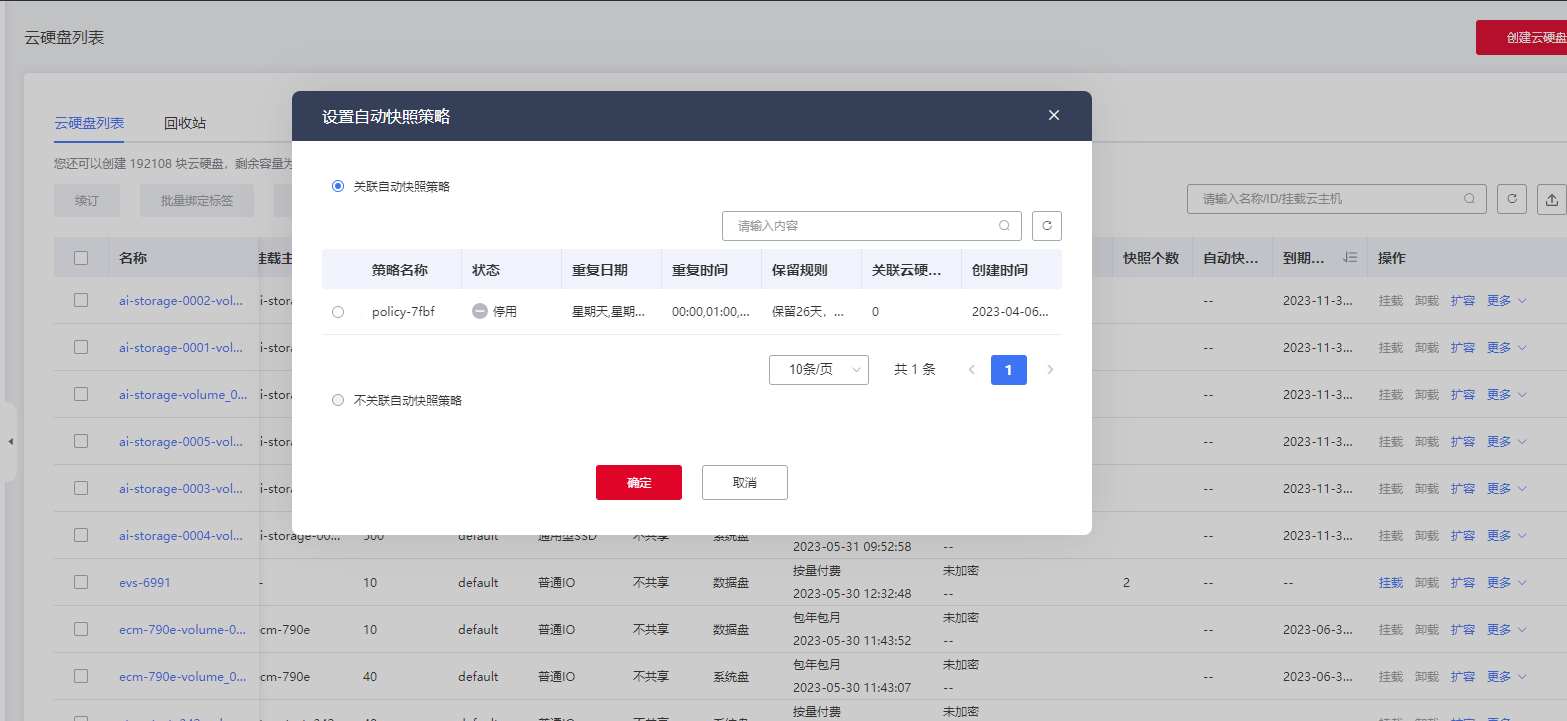Select 关联自动快照策略 radio option
The width and height of the screenshot is (1567, 721).
[338, 186]
